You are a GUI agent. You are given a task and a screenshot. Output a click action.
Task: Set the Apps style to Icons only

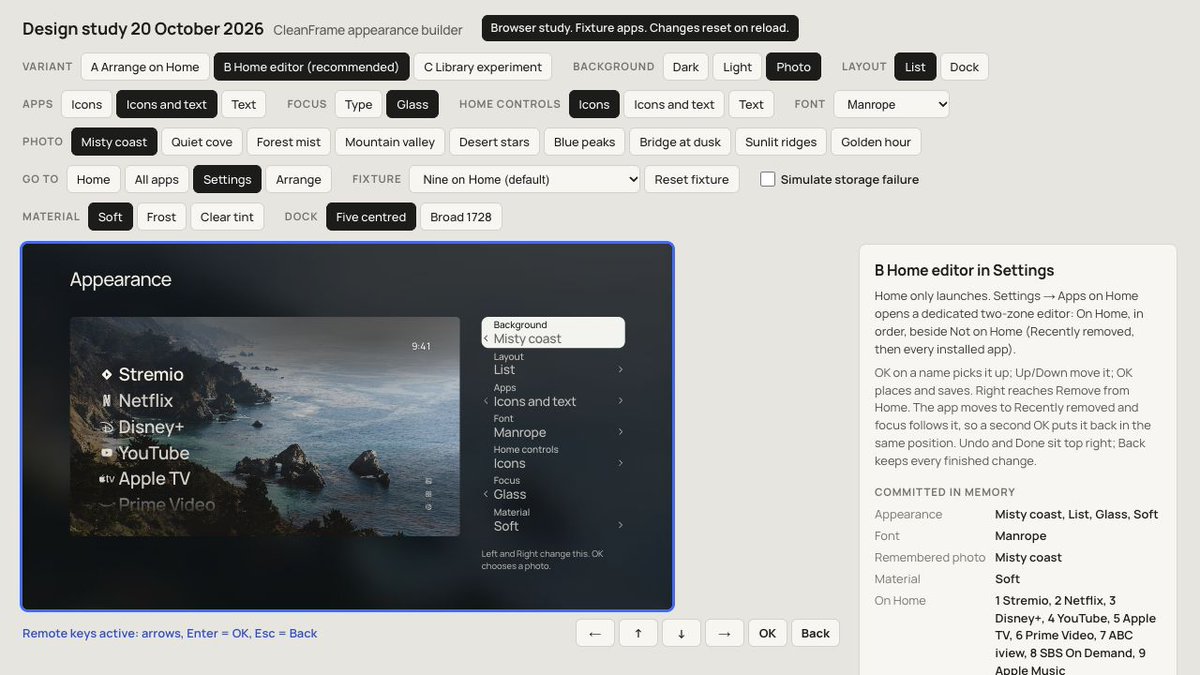[x=87, y=104]
